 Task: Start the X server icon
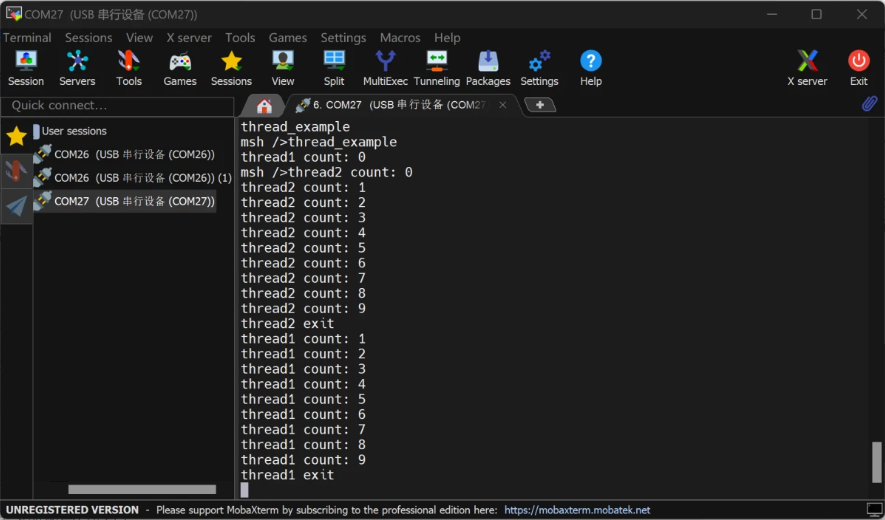click(x=807, y=68)
